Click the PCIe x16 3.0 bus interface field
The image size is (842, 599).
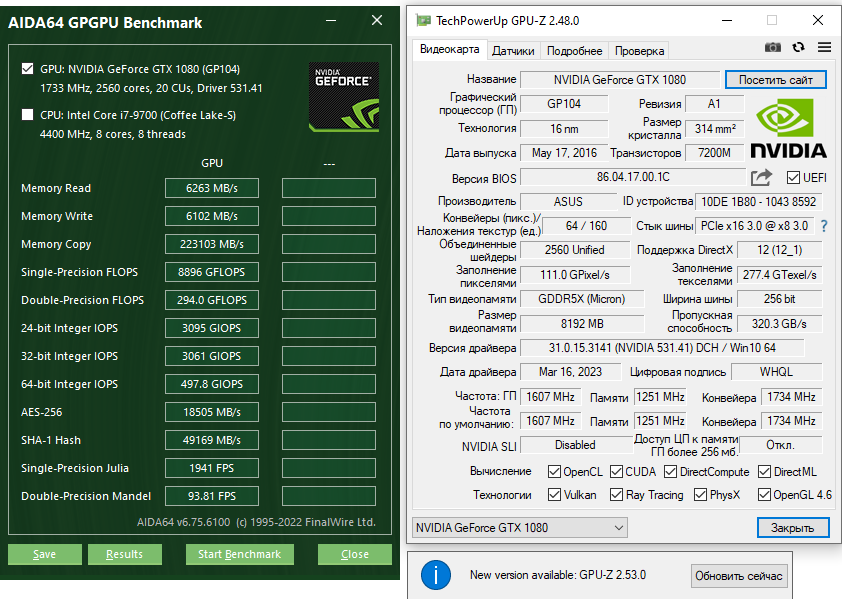pyautogui.click(x=754, y=226)
